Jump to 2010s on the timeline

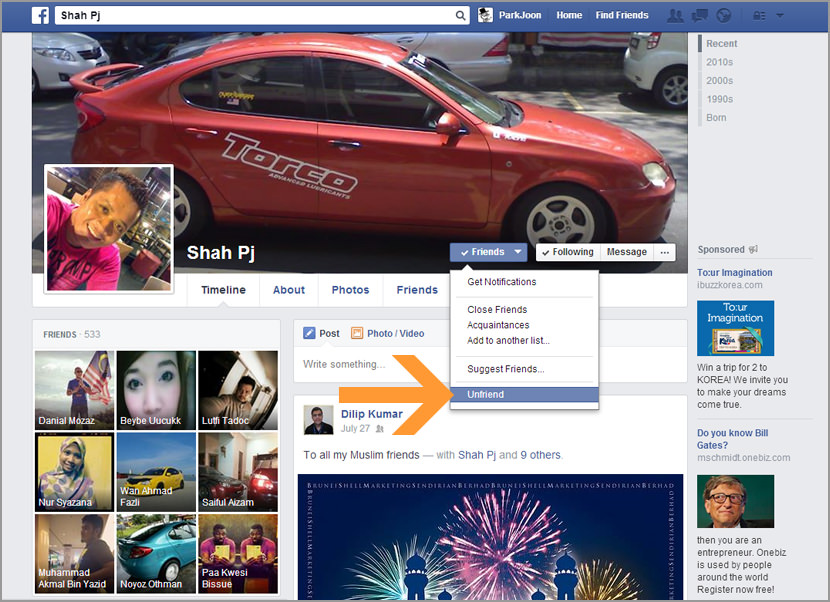click(719, 62)
